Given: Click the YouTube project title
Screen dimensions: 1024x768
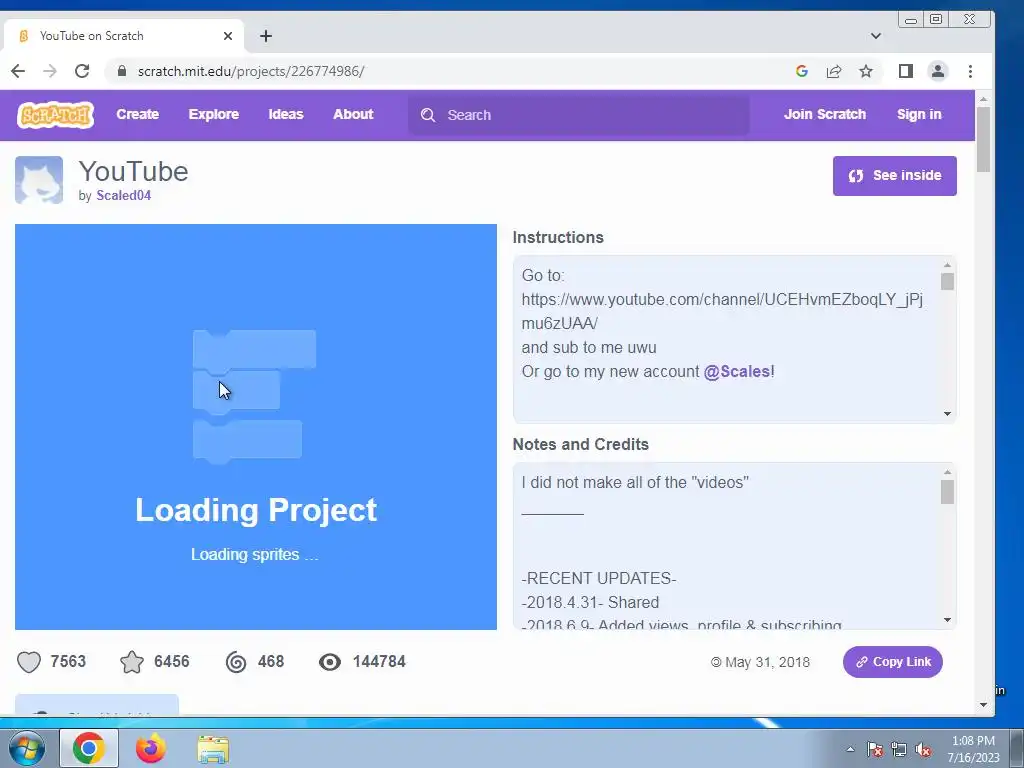Looking at the screenshot, I should pos(133,171).
